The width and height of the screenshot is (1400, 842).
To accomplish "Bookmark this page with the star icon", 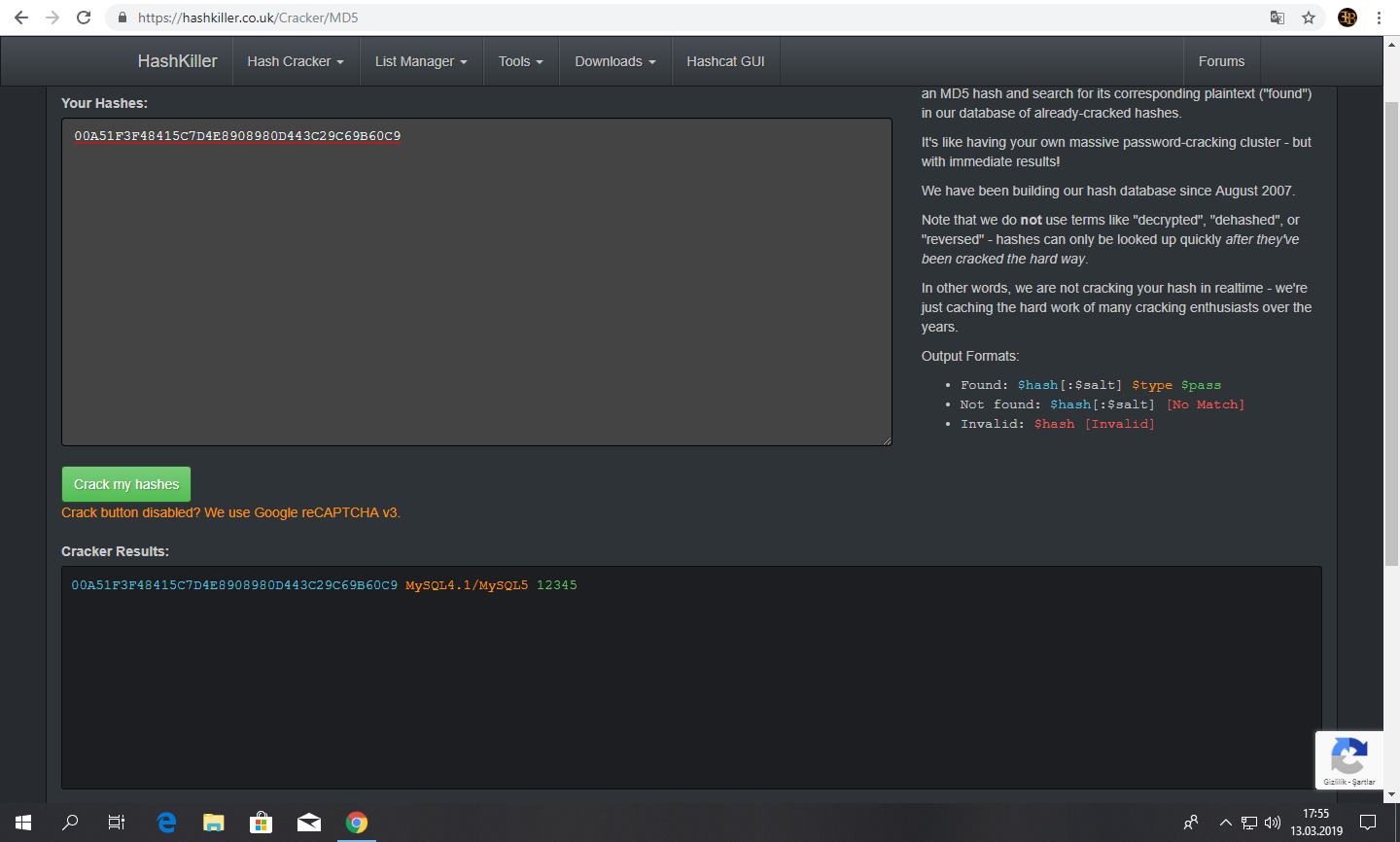I will point(1309,18).
